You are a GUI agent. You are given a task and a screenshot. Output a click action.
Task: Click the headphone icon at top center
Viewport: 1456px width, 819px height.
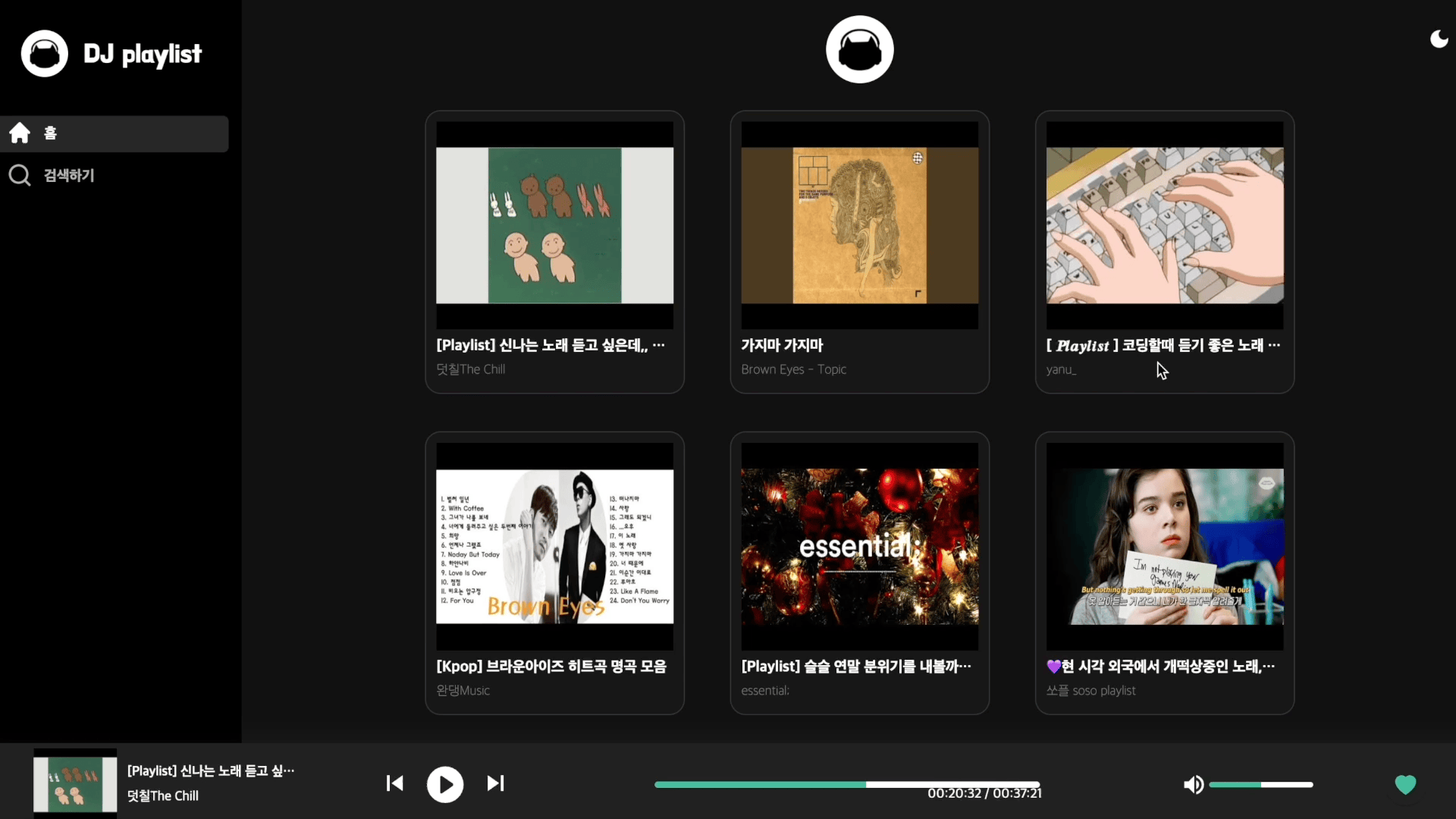(x=859, y=49)
